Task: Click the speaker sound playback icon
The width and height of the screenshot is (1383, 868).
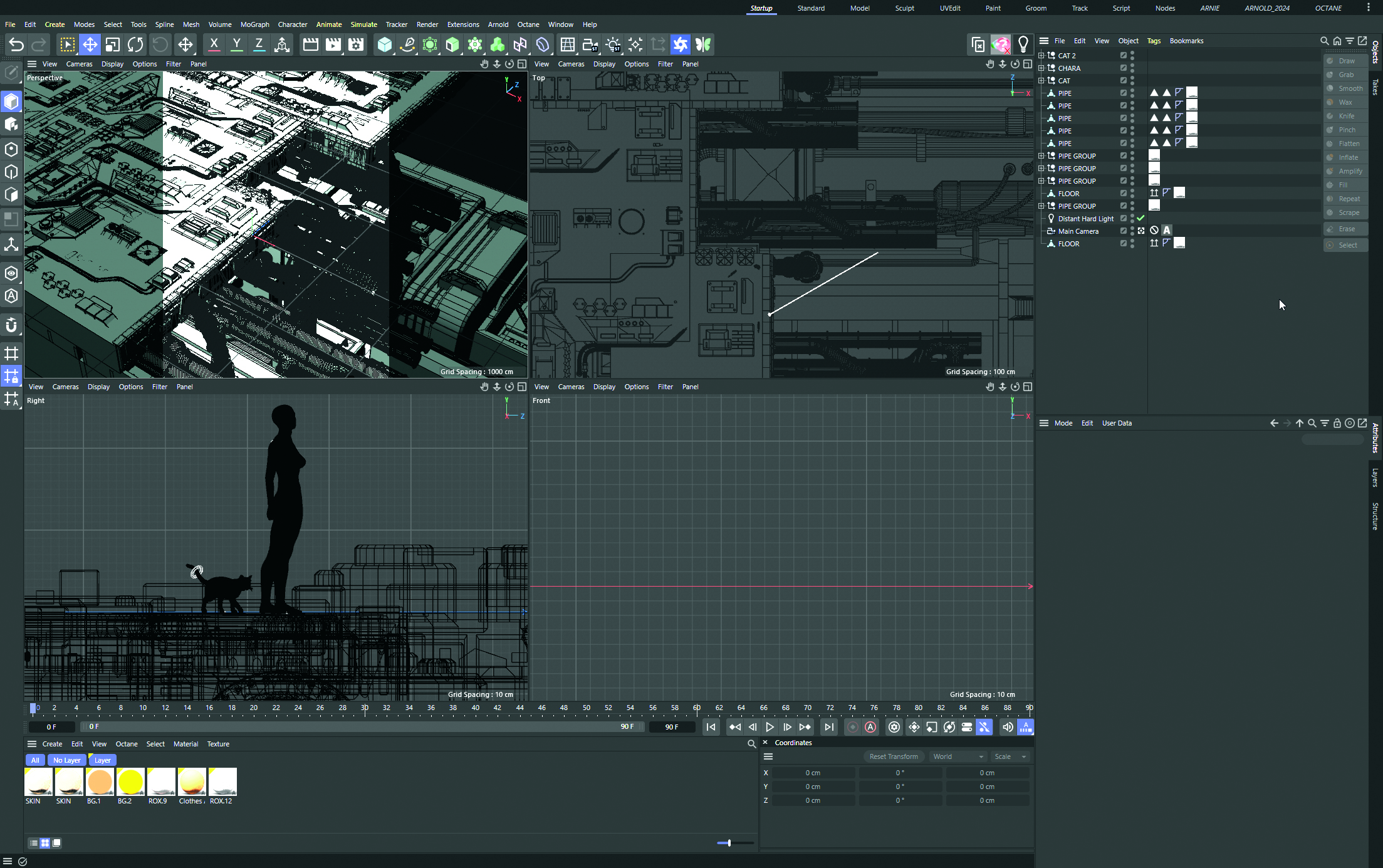Action: point(1007,727)
